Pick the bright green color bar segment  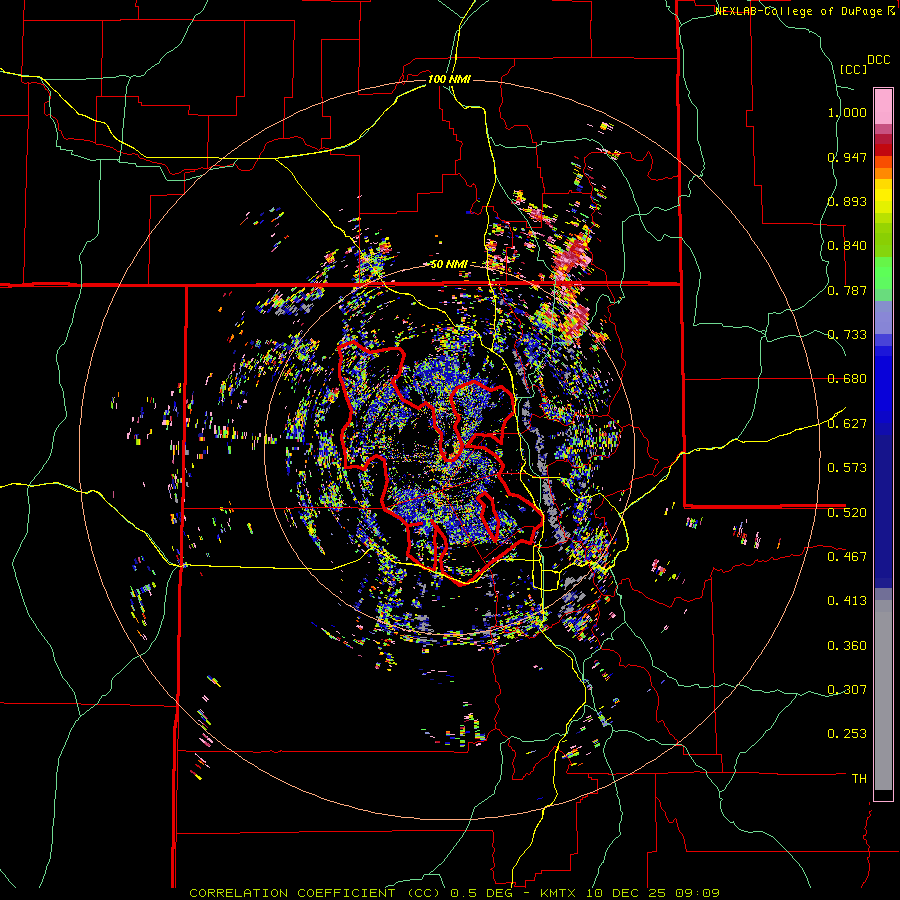pos(883,273)
